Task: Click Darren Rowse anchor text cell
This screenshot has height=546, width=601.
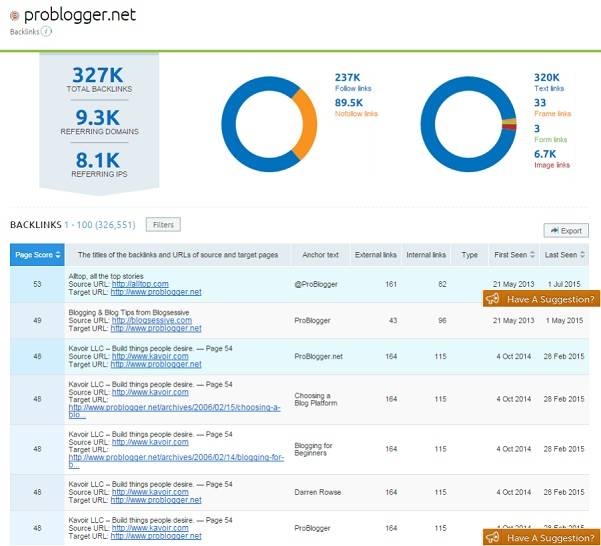Action: tap(317, 492)
